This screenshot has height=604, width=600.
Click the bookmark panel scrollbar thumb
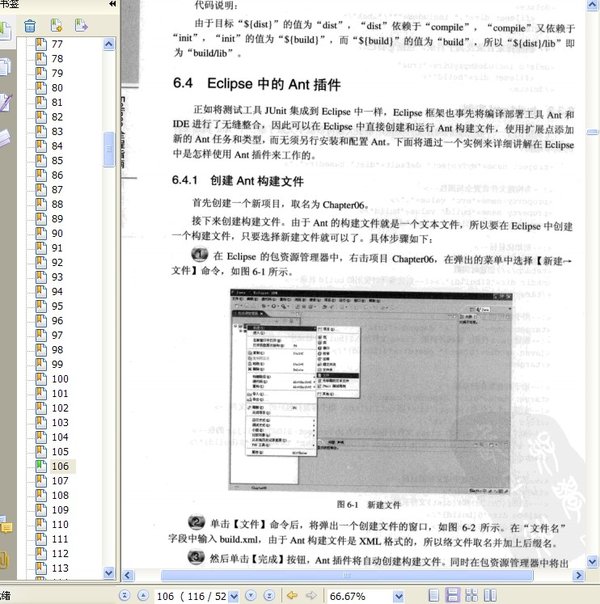[109, 150]
